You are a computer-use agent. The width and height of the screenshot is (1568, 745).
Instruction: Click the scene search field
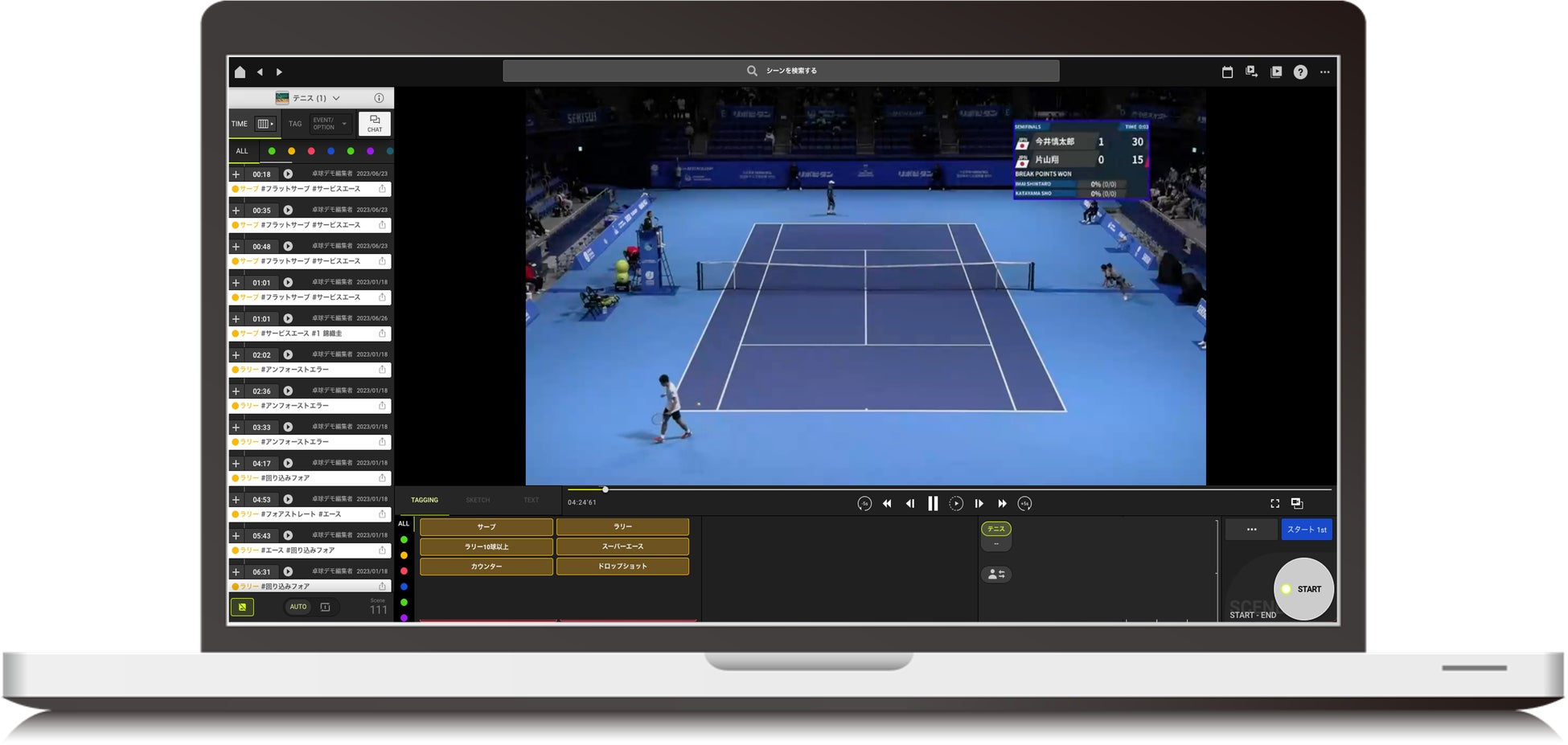pyautogui.click(x=781, y=71)
